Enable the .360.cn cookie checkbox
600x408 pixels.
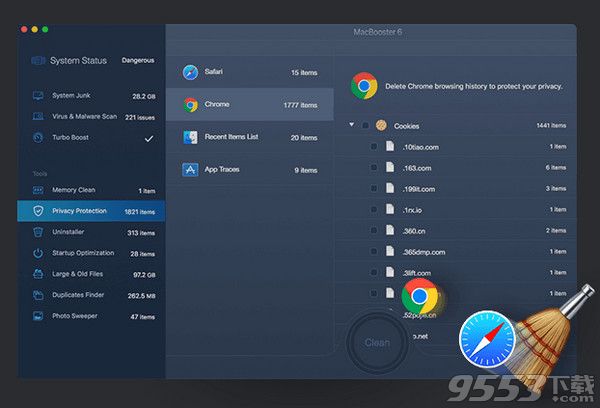[x=374, y=230]
